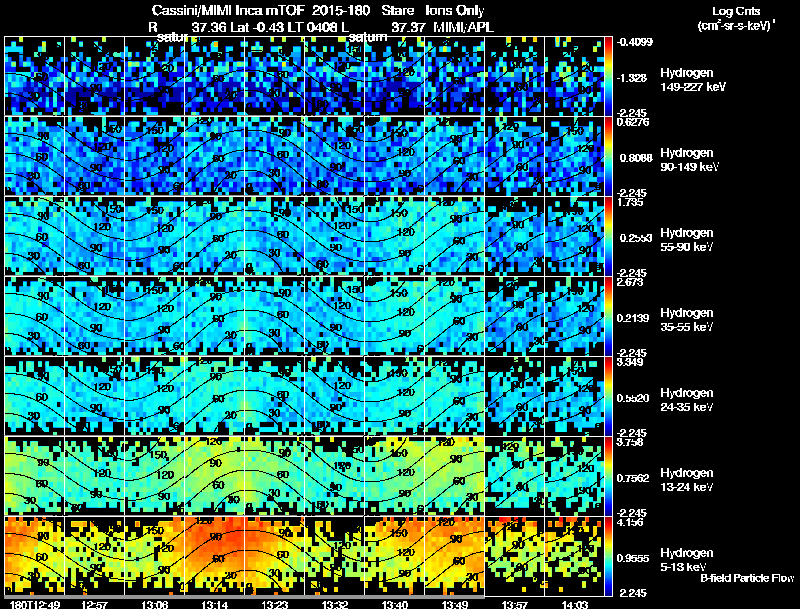Click 'Ions Only' in the title line
Viewport: 800px width, 609px height.
(455, 11)
